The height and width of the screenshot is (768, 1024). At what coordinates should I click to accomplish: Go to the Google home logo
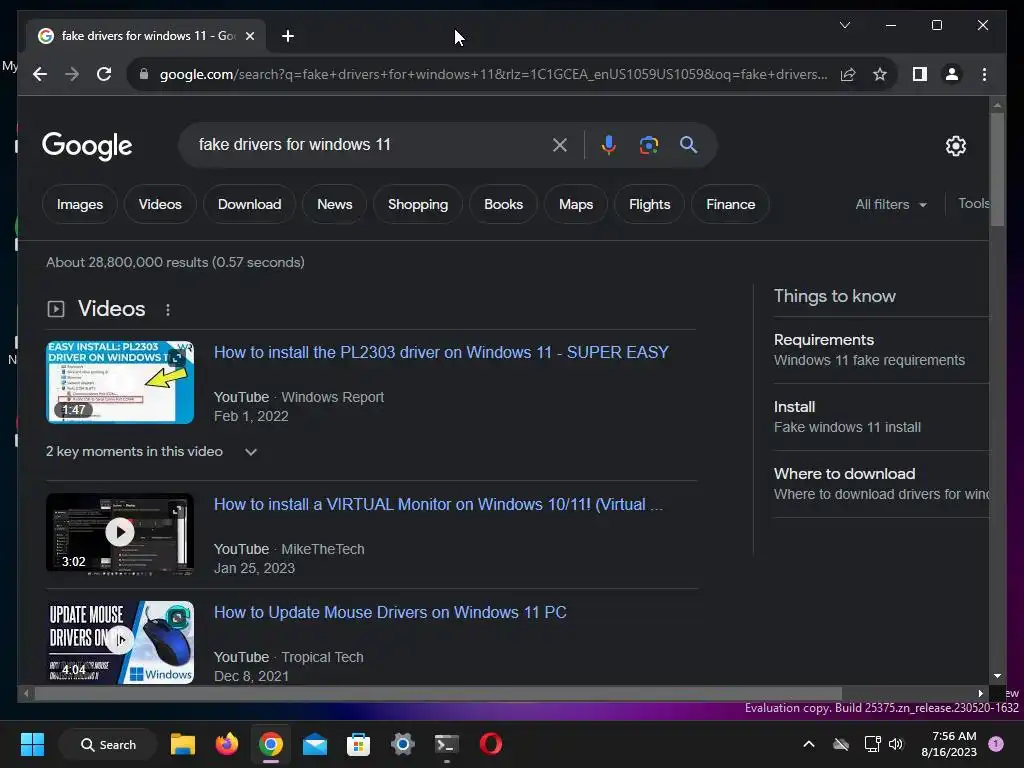(87, 146)
